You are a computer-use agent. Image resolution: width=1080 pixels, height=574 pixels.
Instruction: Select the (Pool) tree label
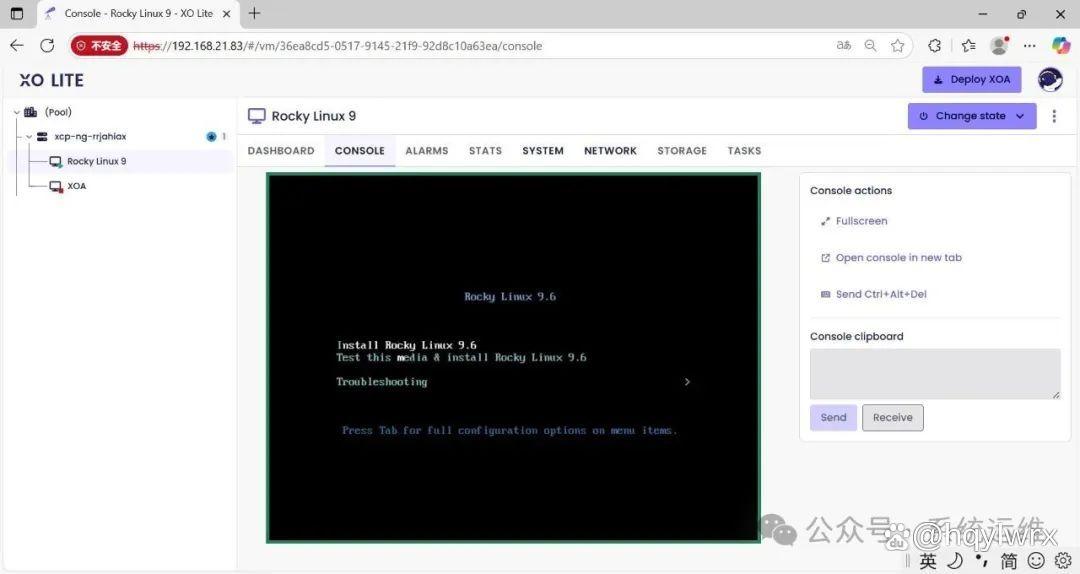[x=58, y=112]
